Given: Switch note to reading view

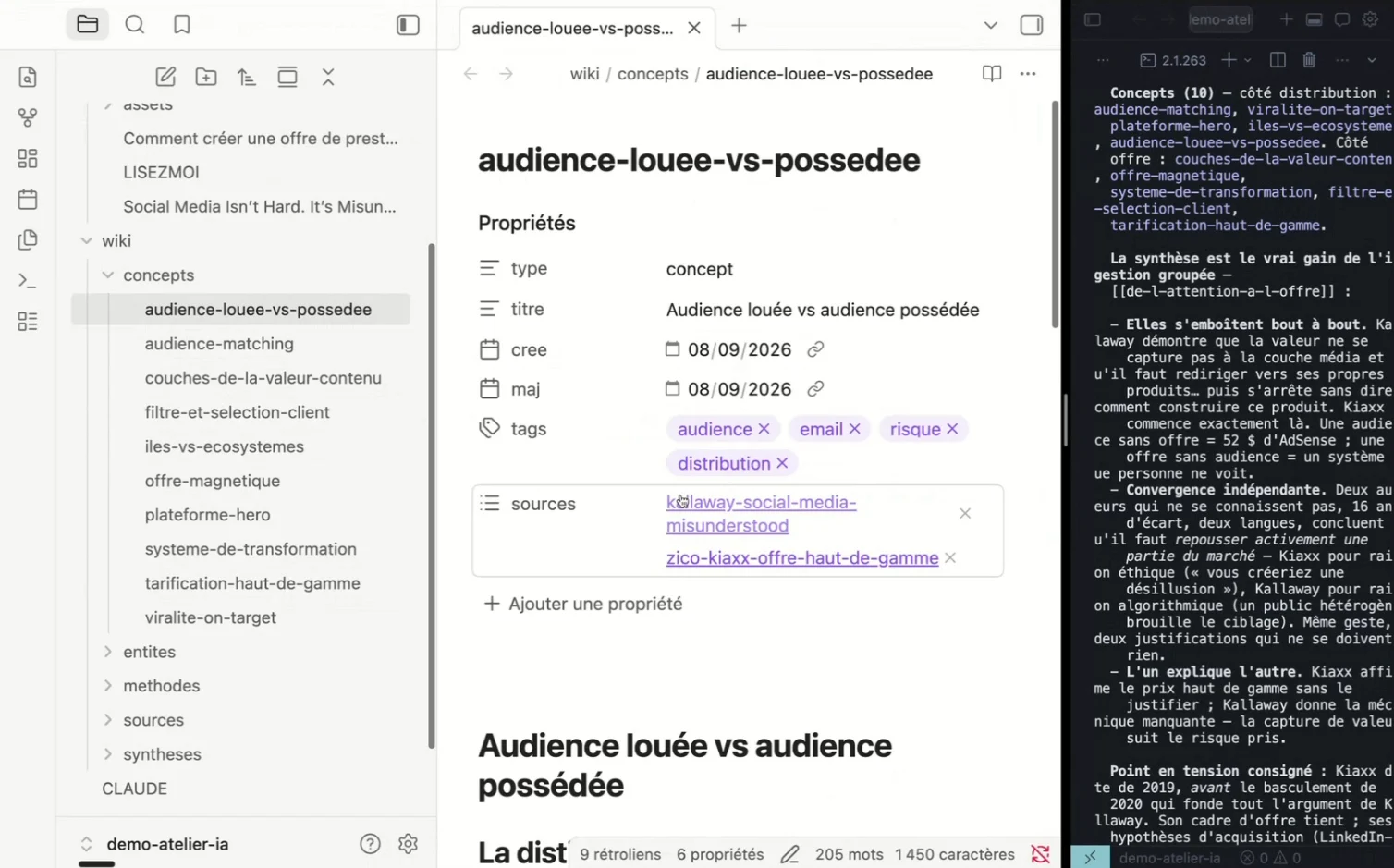Looking at the screenshot, I should point(992,74).
